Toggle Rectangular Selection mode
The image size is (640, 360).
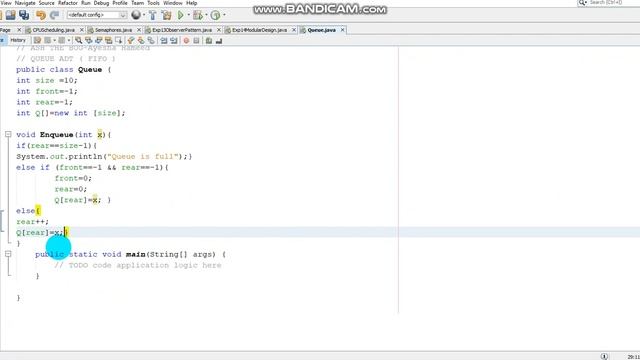point(118,40)
